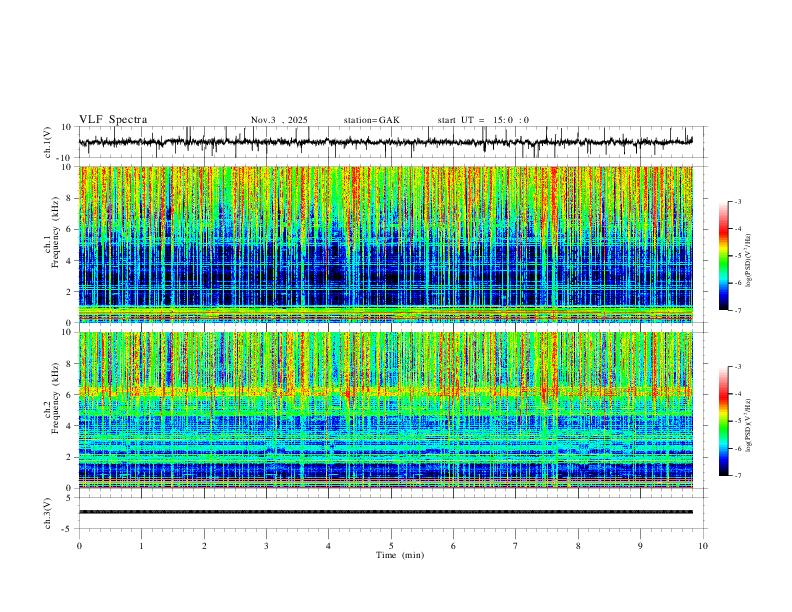
Task: Click the thick black ch.3 trace line
Action: [x=386, y=512]
